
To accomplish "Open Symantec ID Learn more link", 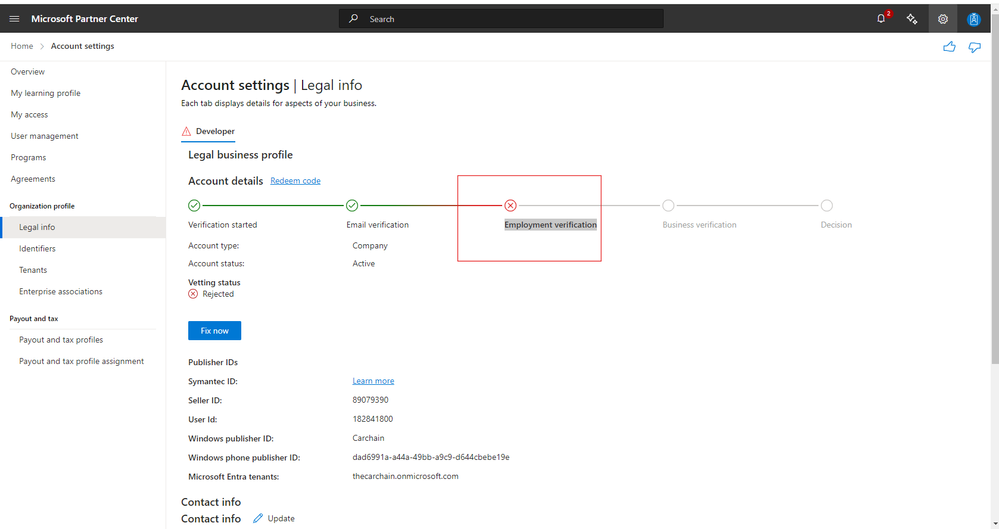I will pyautogui.click(x=373, y=381).
